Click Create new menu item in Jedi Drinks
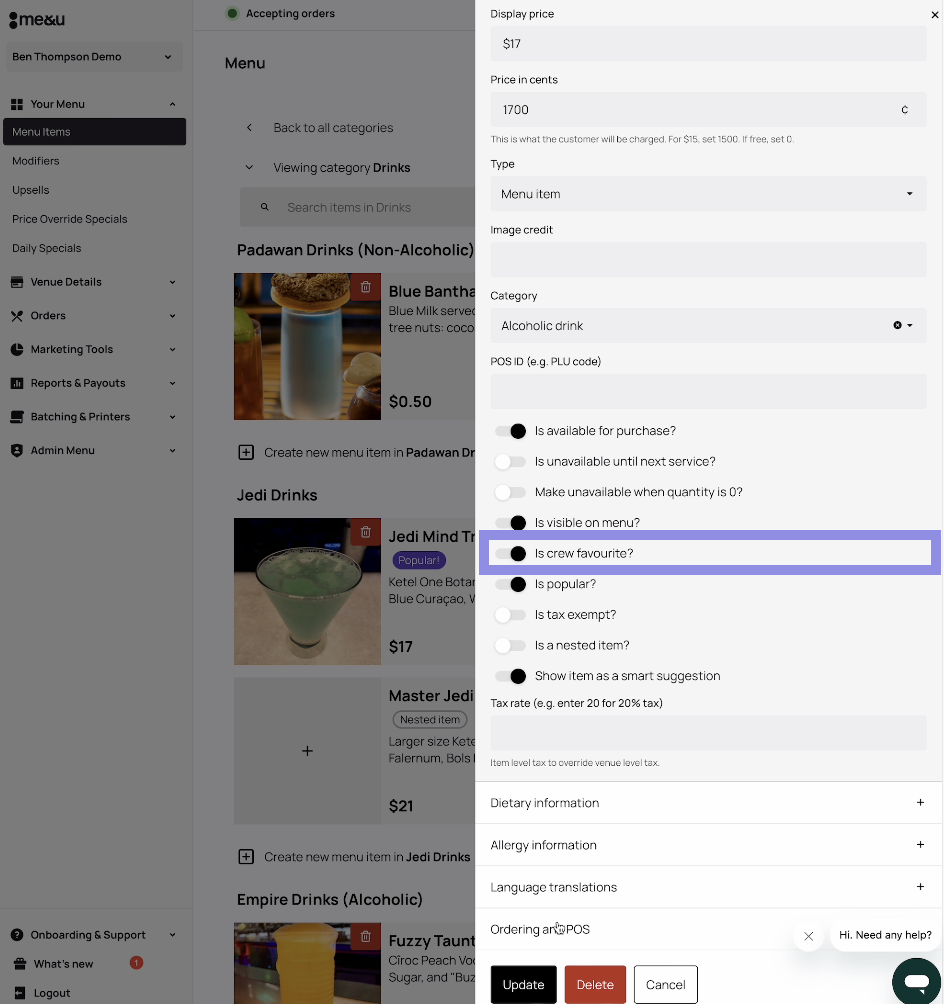Viewport: 944px width, 1004px height. coord(367,857)
